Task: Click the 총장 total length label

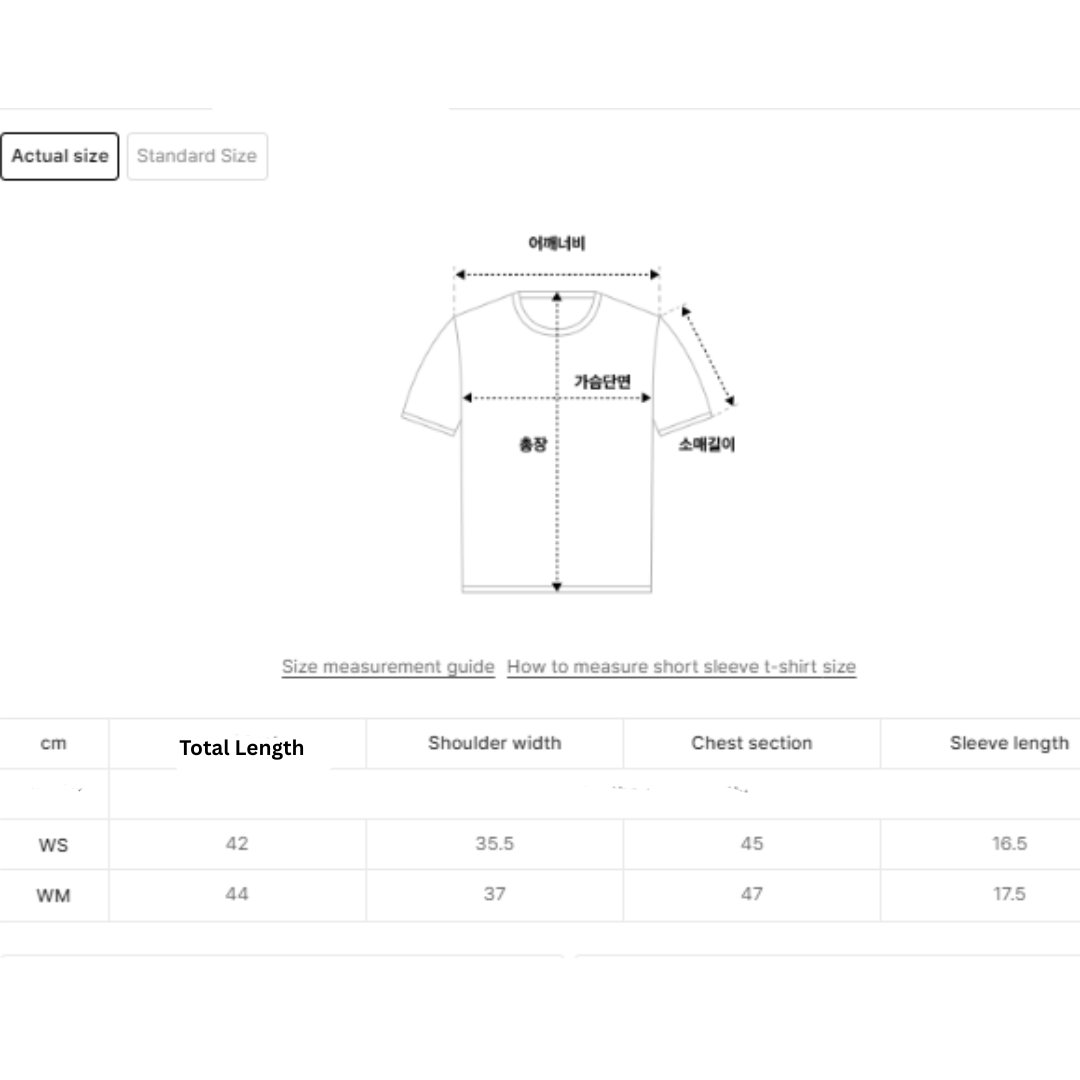Action: point(533,444)
